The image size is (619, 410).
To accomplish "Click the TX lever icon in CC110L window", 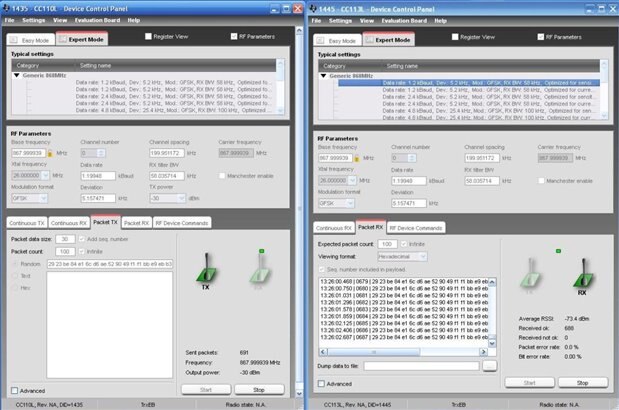I will (206, 268).
